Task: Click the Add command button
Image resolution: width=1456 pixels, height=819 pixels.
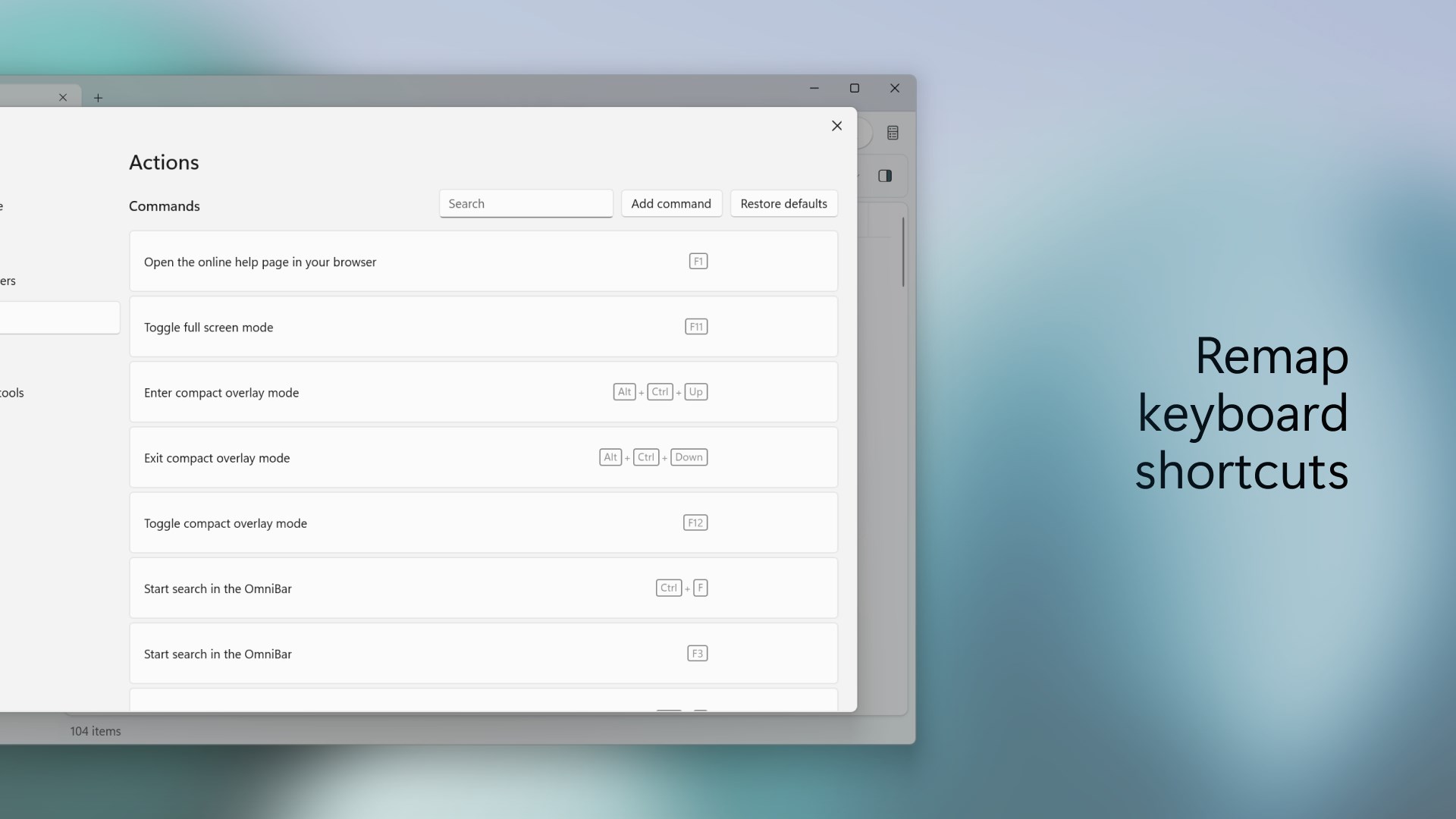Action: click(x=671, y=203)
